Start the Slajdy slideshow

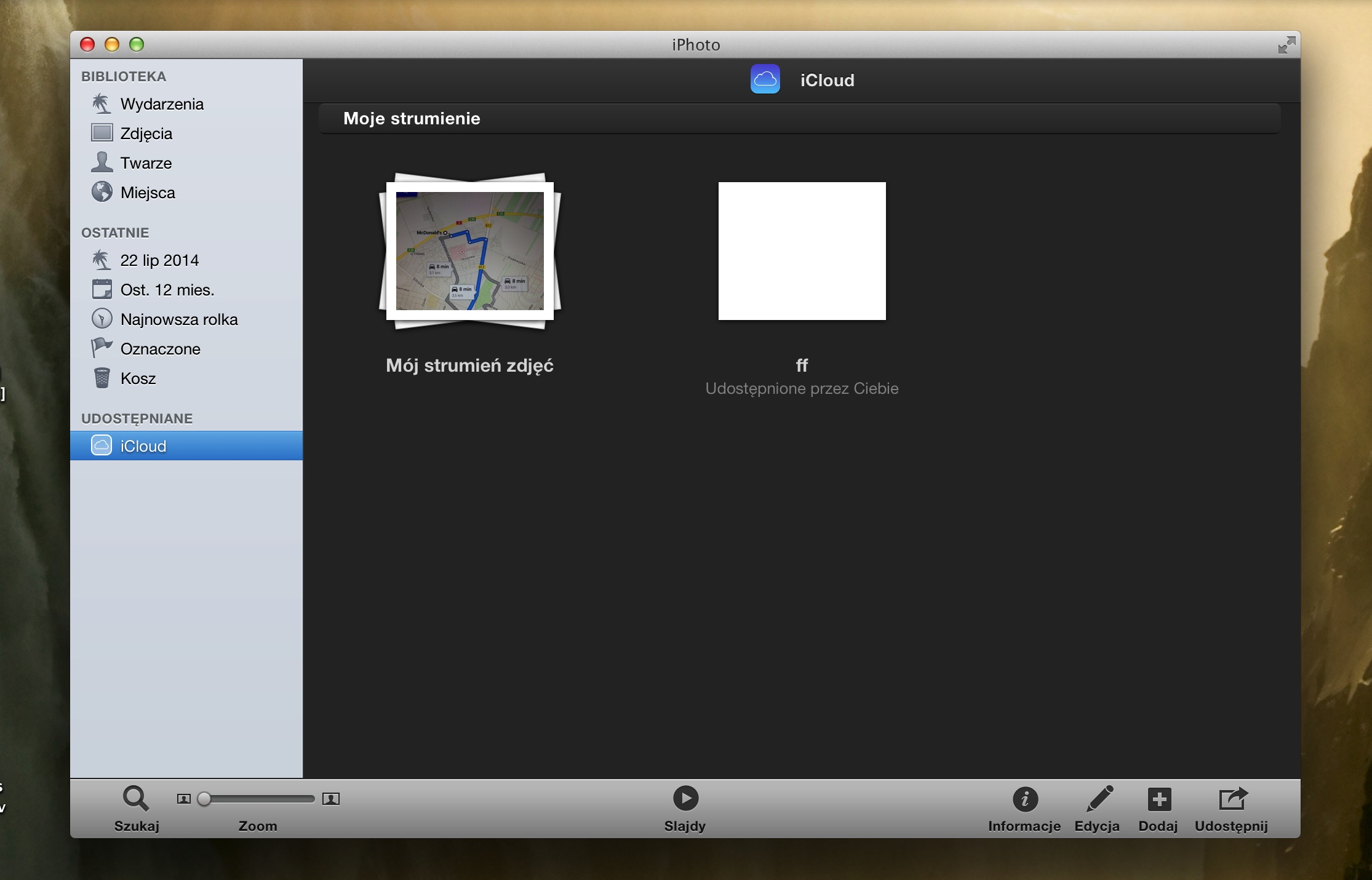(685, 799)
